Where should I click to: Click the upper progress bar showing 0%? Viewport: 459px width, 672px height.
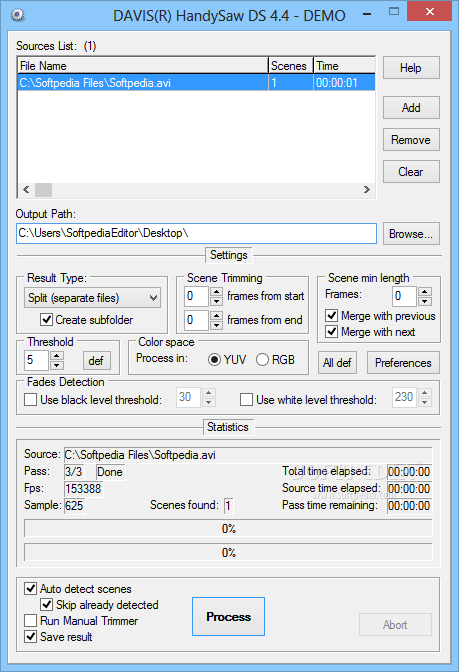coord(228,528)
